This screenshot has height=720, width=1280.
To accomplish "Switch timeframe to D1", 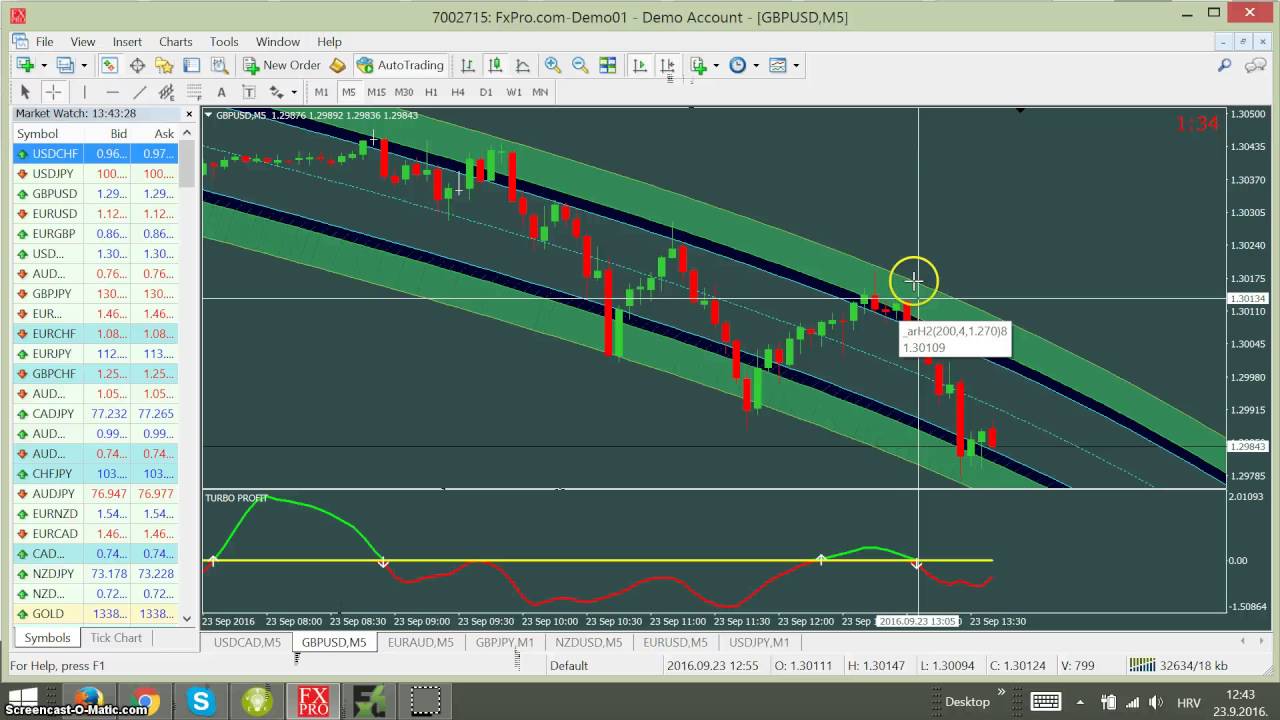I will (486, 92).
